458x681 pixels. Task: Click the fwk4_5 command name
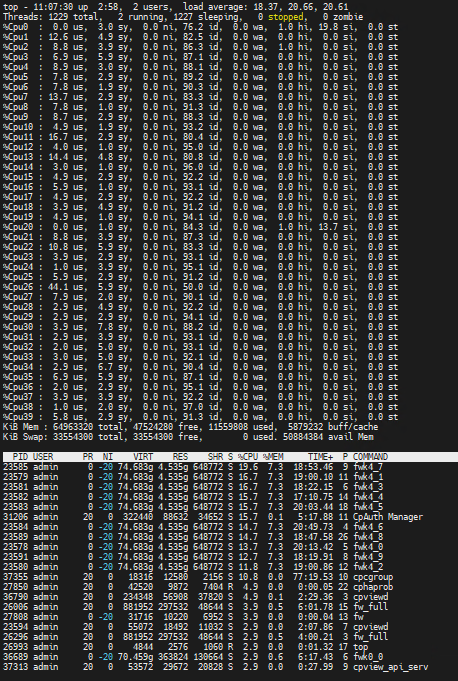point(368,506)
